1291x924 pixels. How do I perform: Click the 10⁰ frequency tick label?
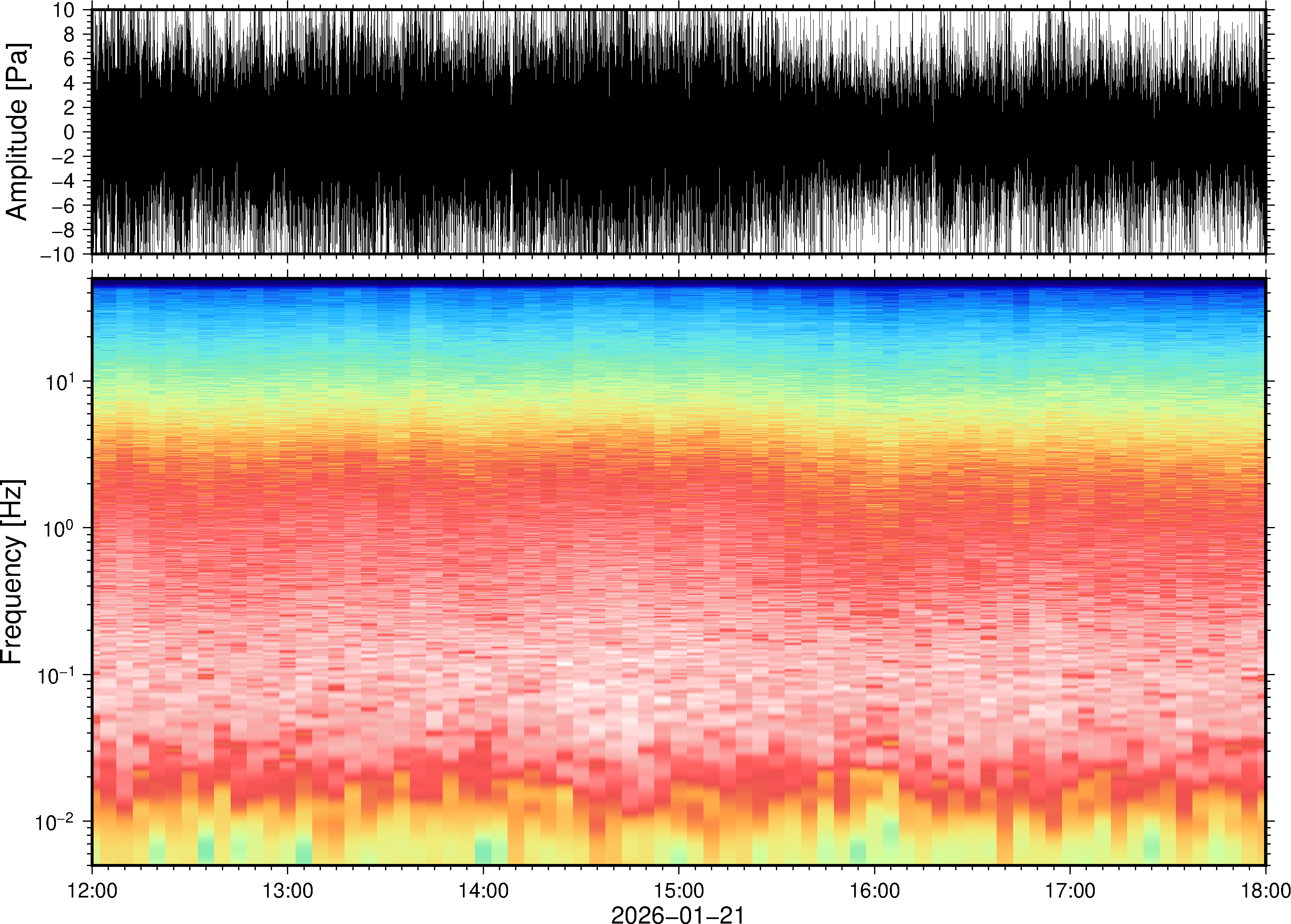pyautogui.click(x=59, y=529)
